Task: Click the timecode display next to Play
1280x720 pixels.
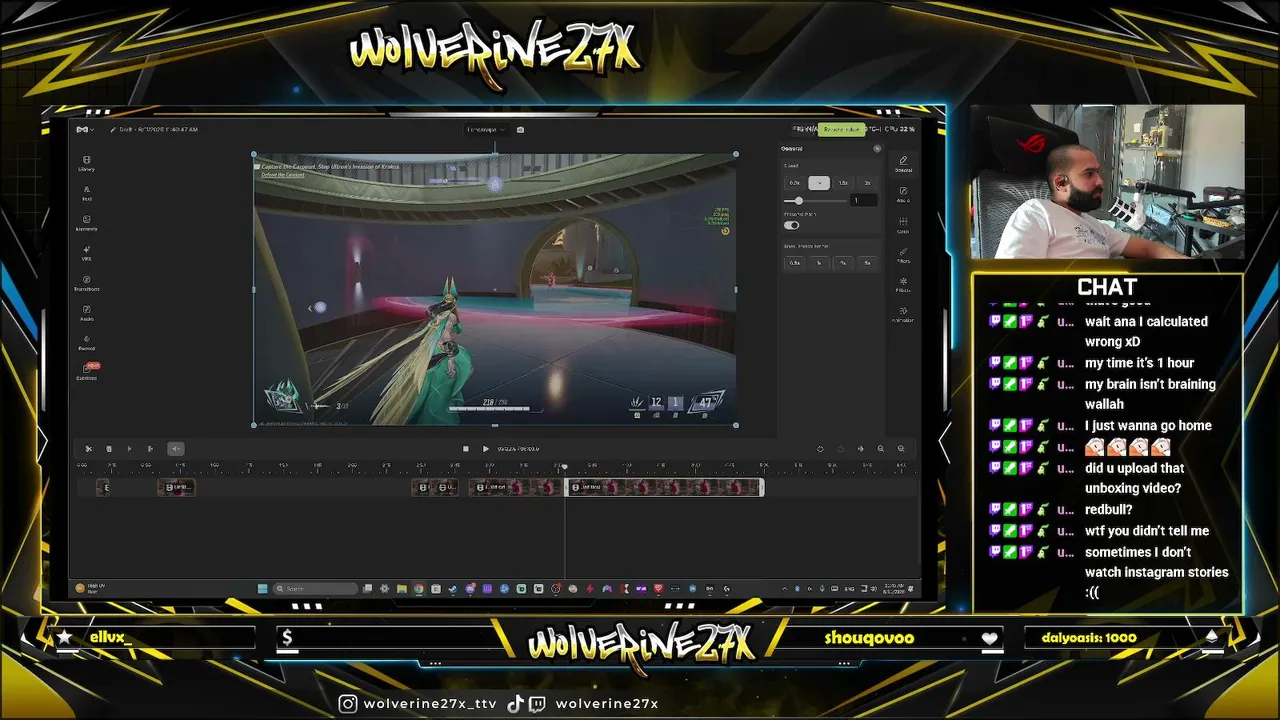Action: click(518, 449)
